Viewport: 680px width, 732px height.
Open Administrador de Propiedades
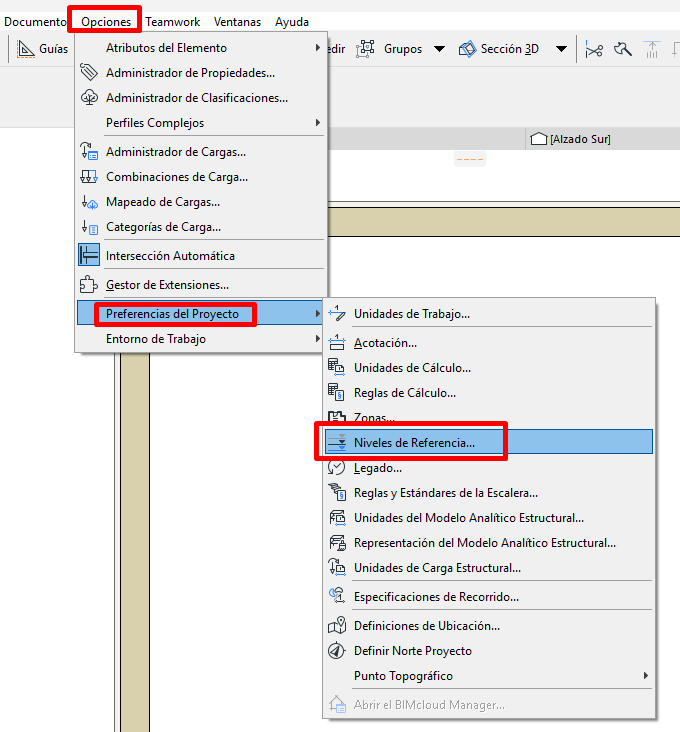point(190,73)
